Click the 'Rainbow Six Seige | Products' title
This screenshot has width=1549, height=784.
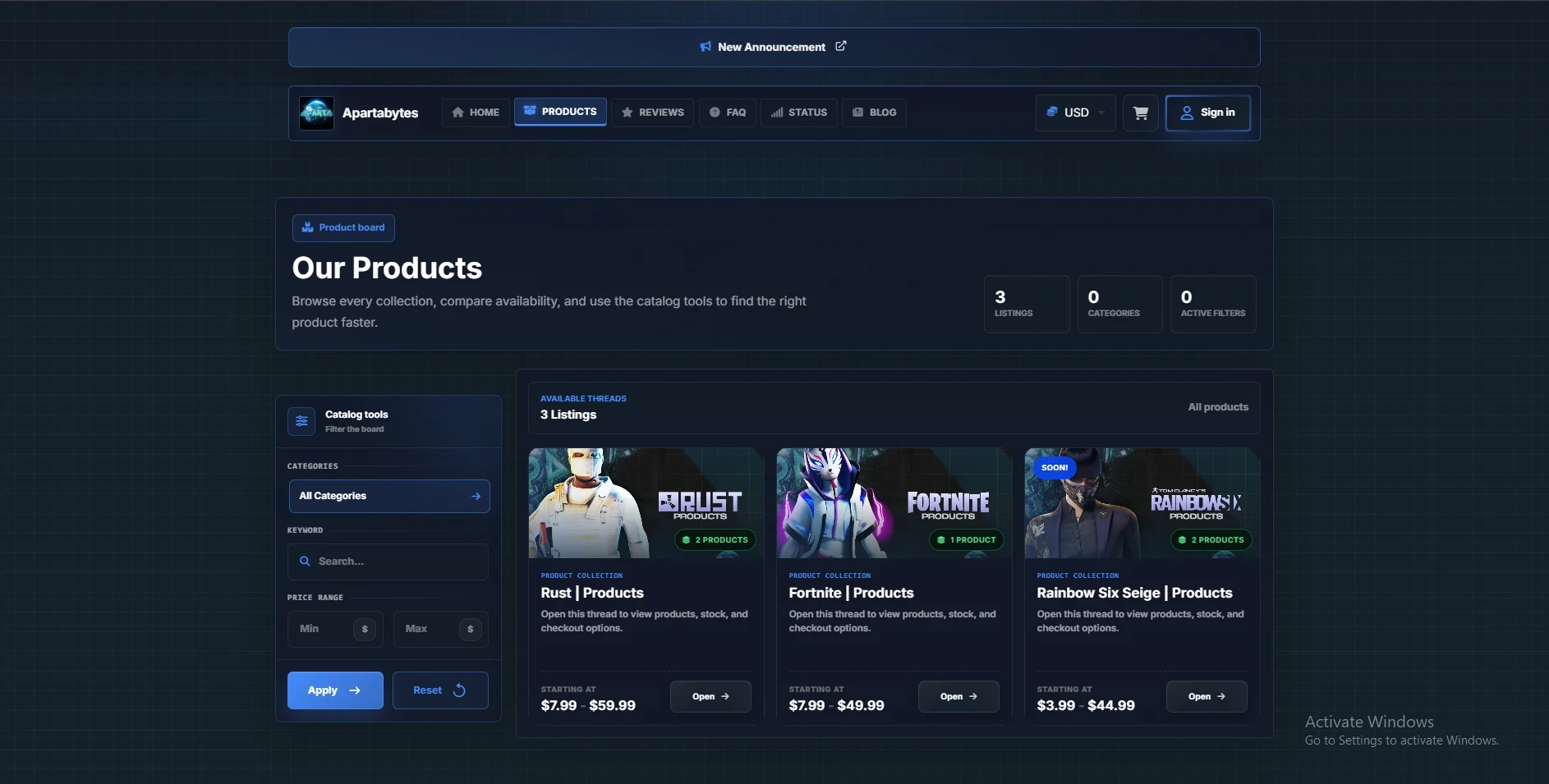[x=1134, y=594]
